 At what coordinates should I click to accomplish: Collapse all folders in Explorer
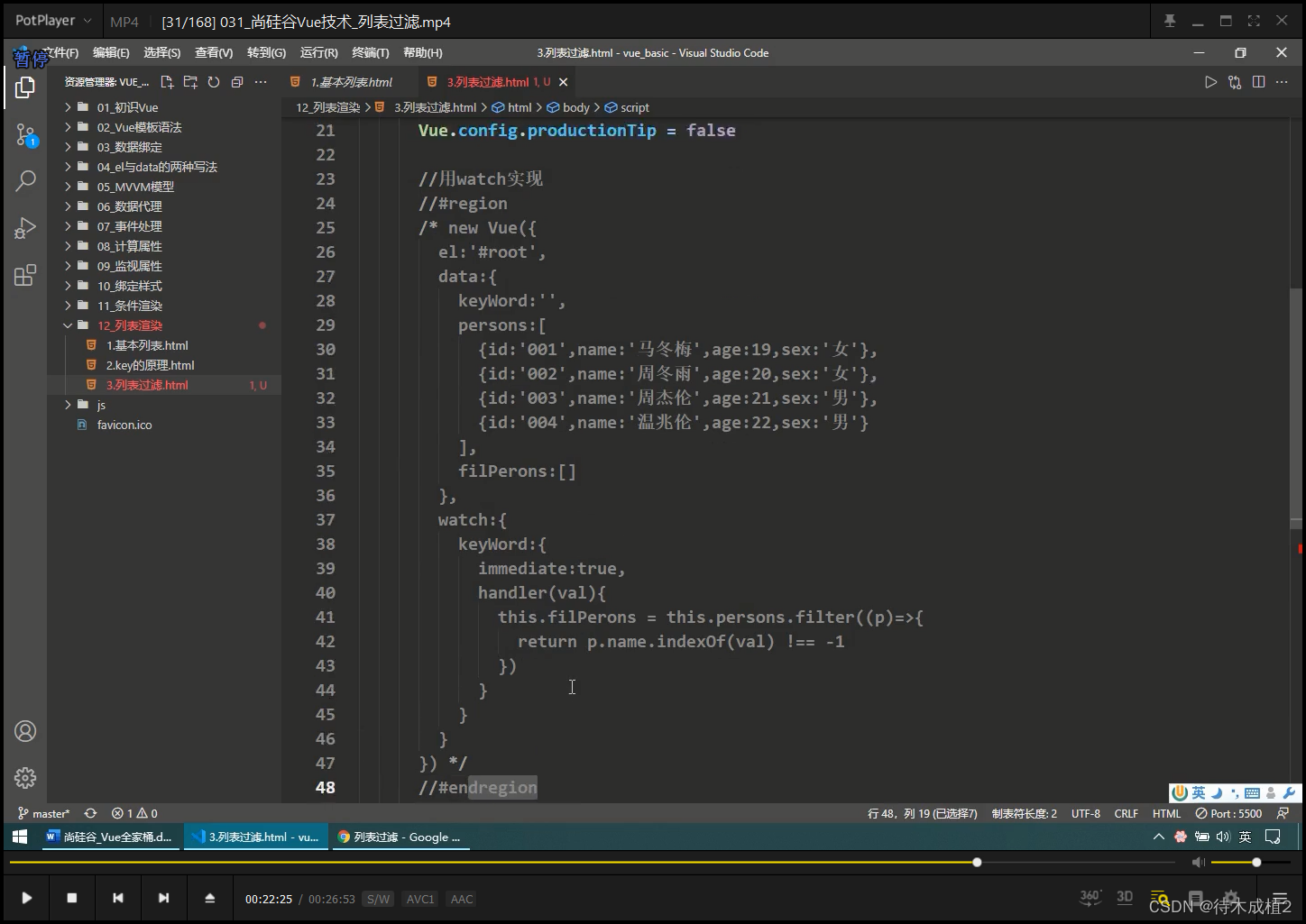point(237,82)
